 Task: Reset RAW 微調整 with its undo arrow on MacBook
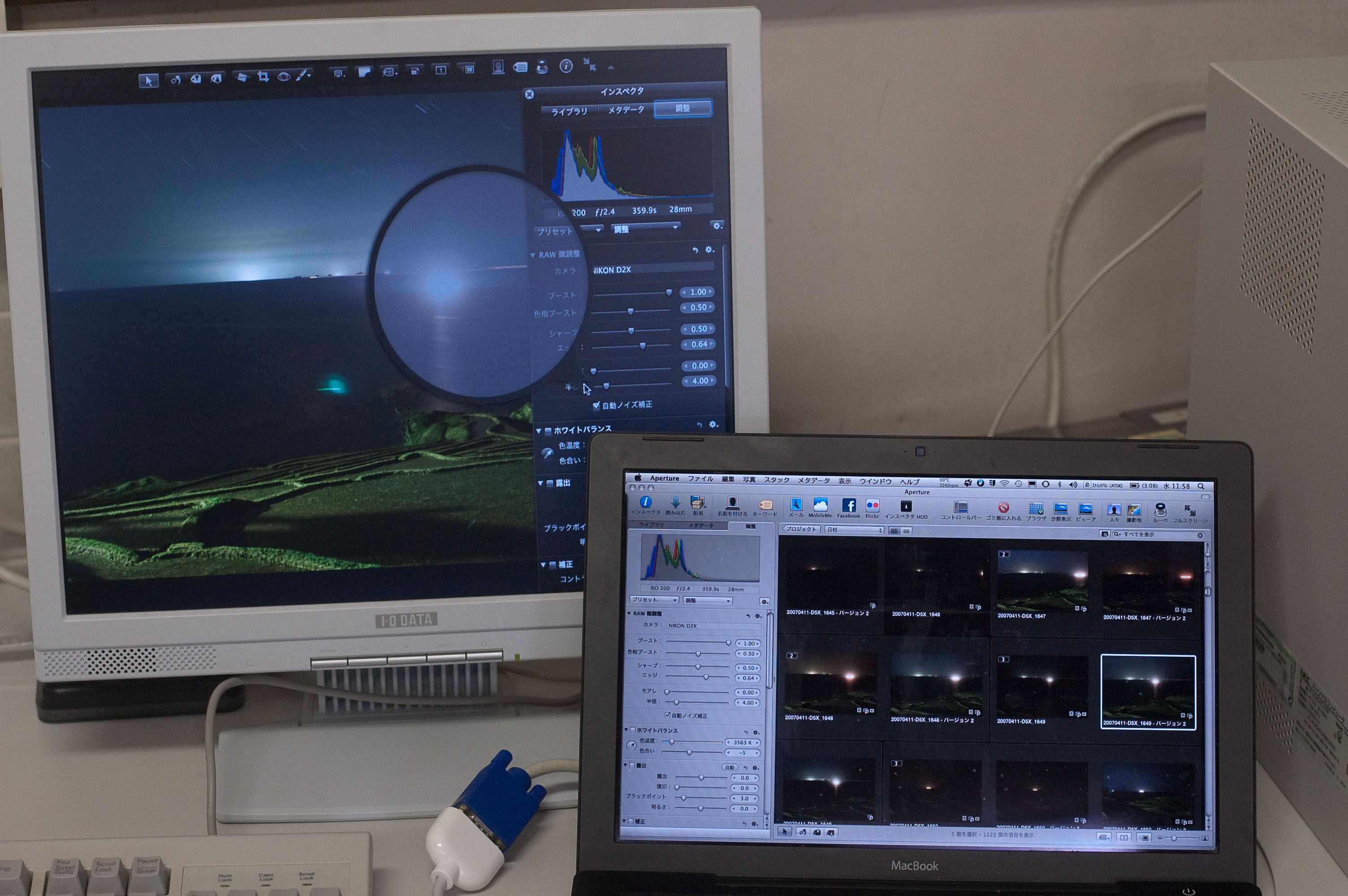click(x=748, y=616)
